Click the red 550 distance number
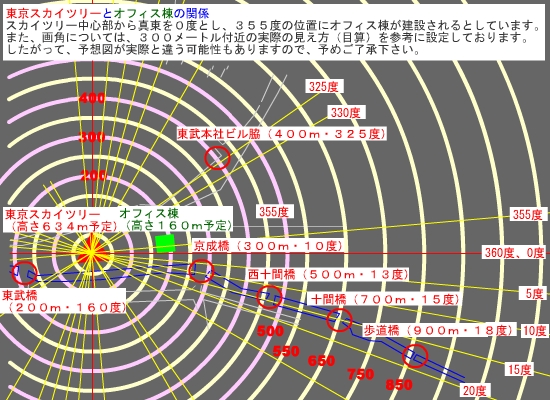 [x=286, y=351]
